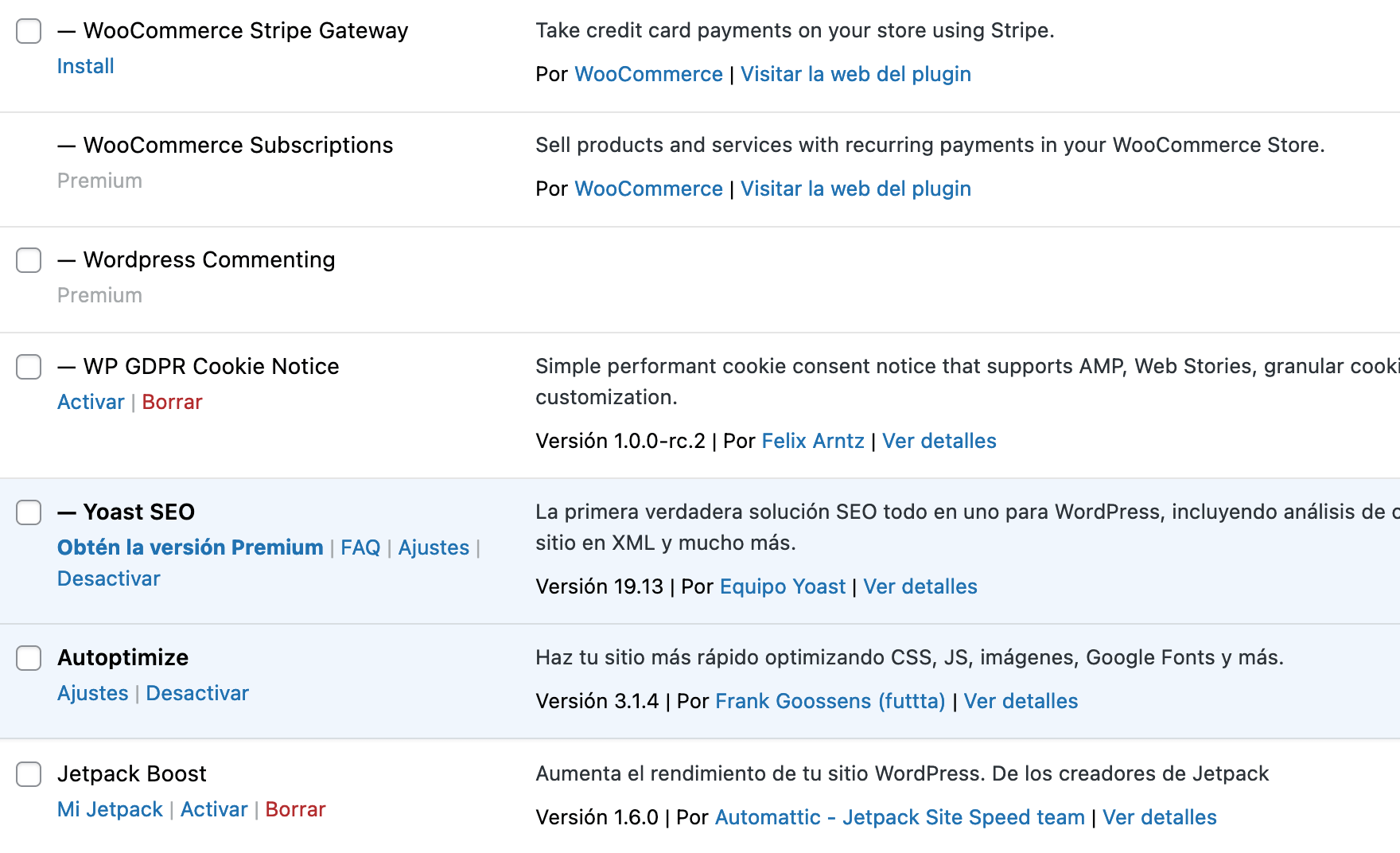
Task: Open Autoptimize Ajustes
Action: pyautogui.click(x=93, y=693)
